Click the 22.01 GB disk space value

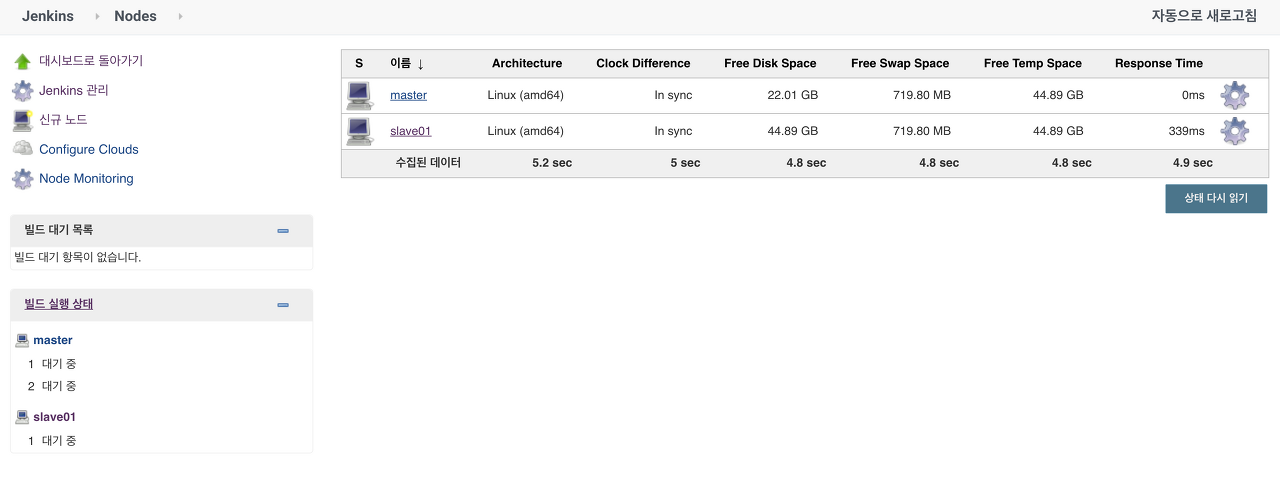pos(793,95)
